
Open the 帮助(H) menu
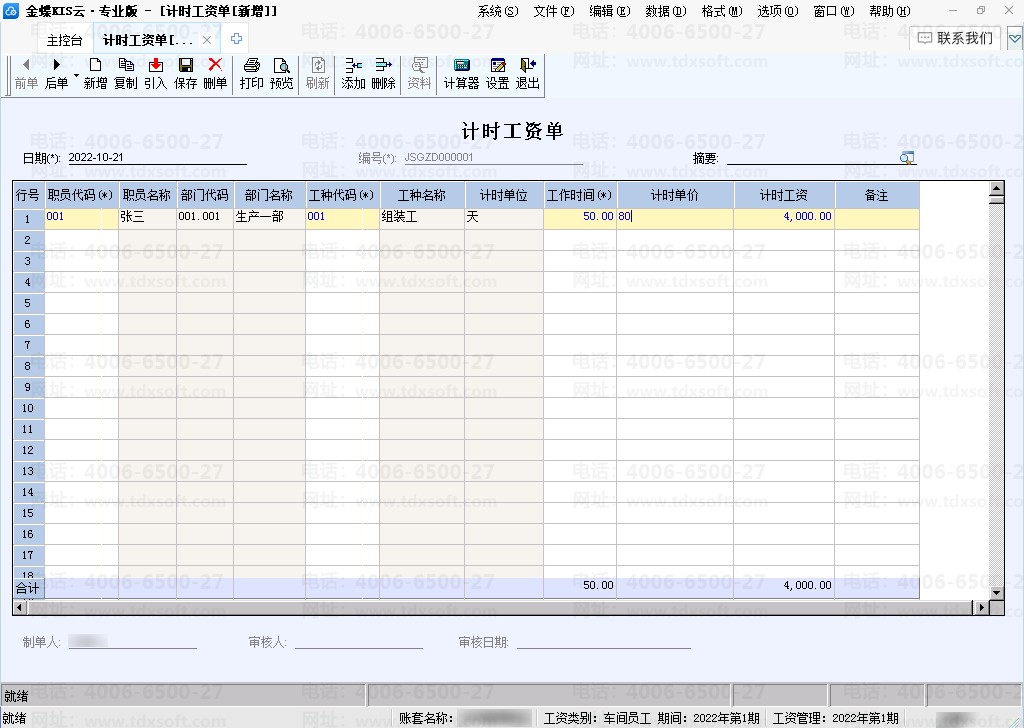(889, 11)
